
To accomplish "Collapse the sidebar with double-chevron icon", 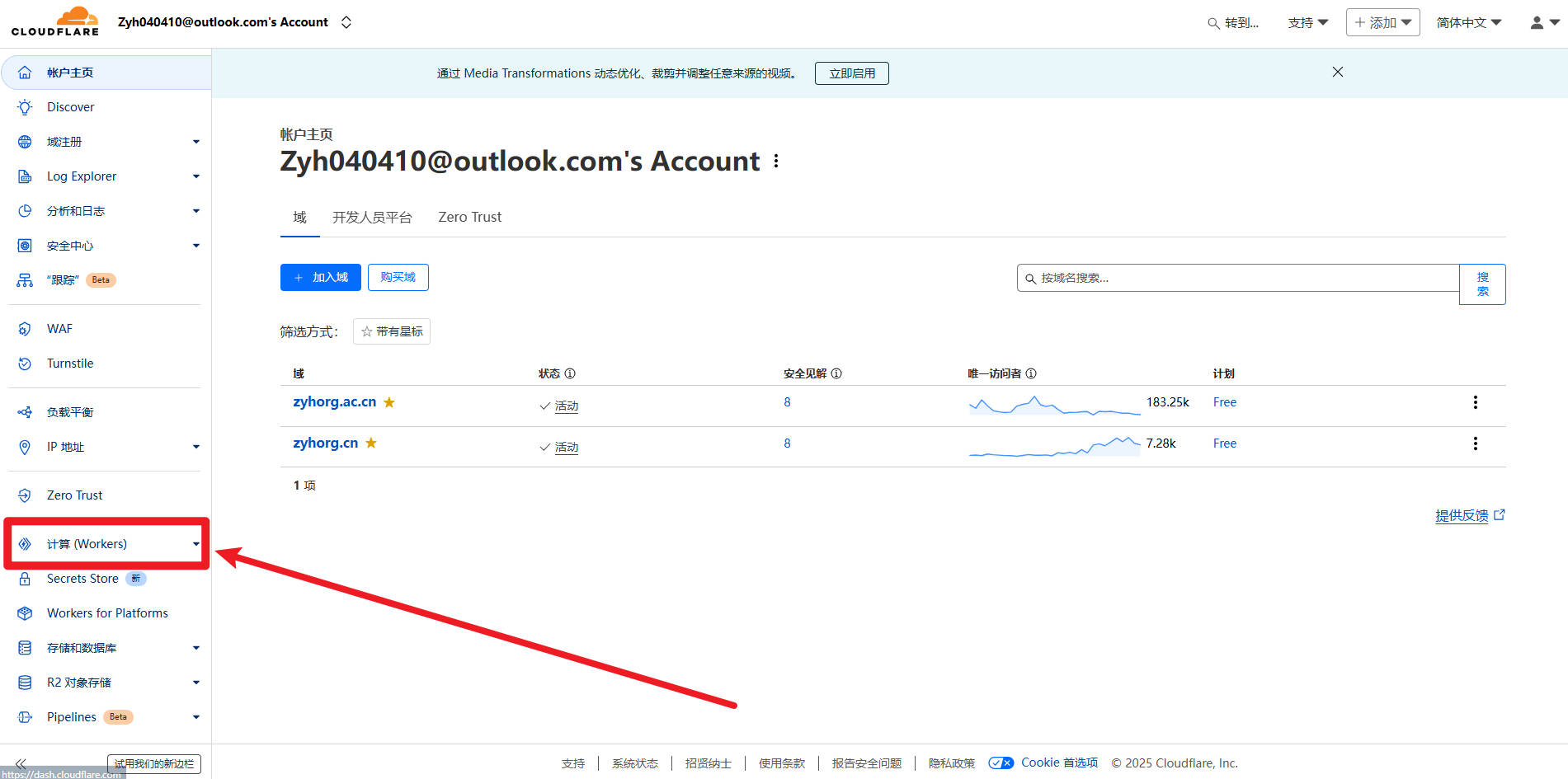I will 21,764.
